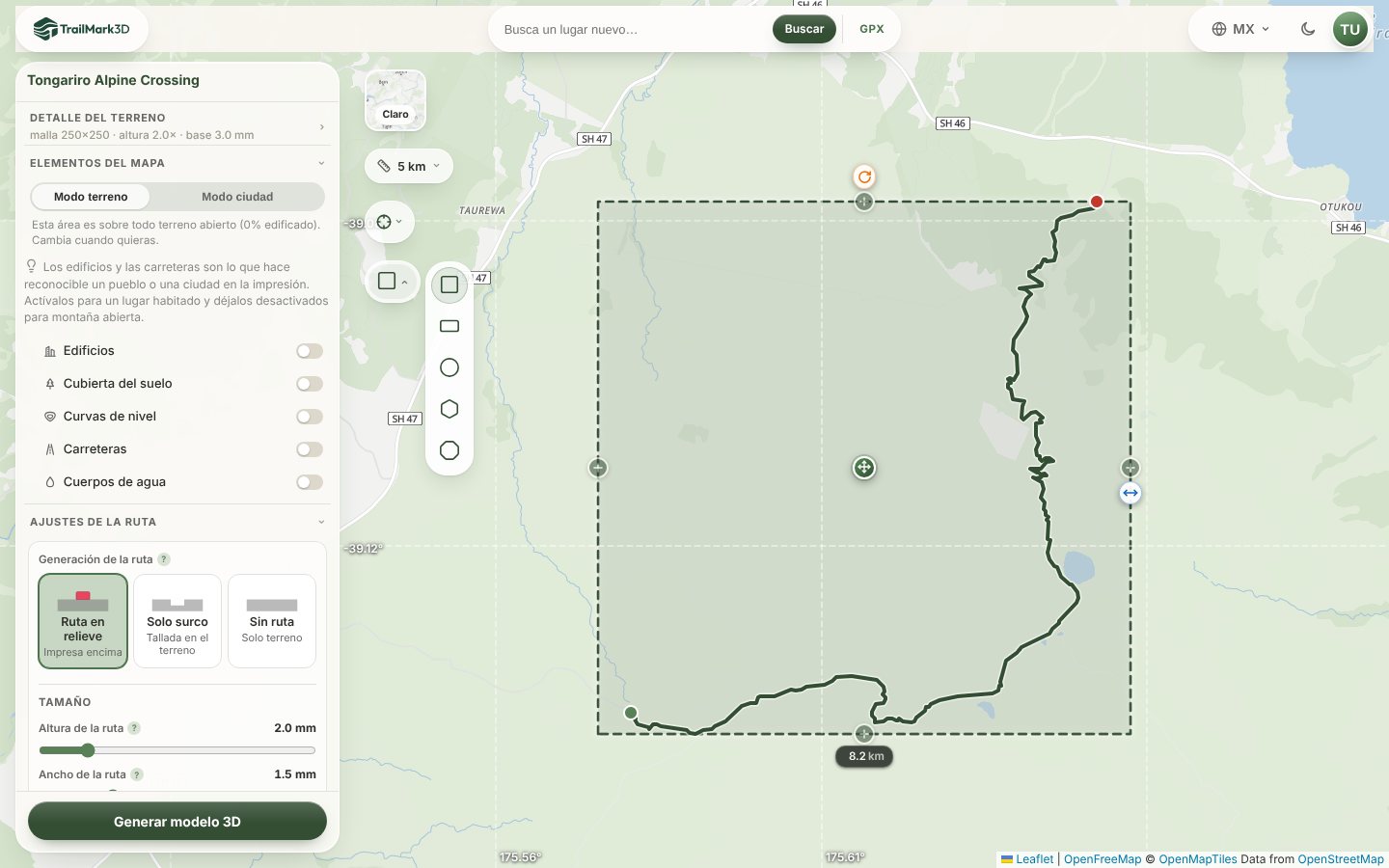Screen dimensions: 1389x868
Task: Click the TrailMark3D logo
Action: tap(82, 29)
